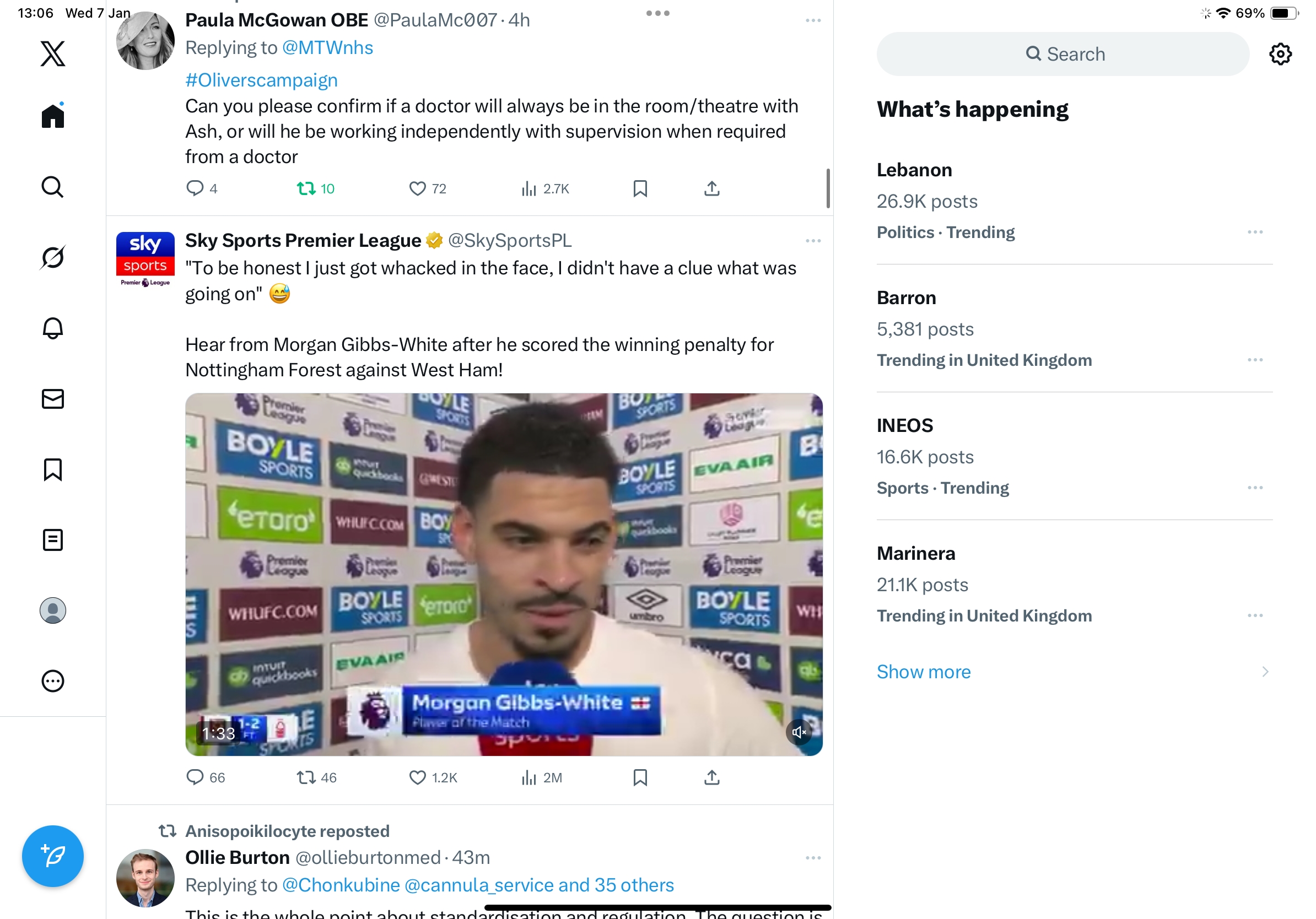Expand Show more trends list
Screen dimensions: 1316x919
(924, 672)
